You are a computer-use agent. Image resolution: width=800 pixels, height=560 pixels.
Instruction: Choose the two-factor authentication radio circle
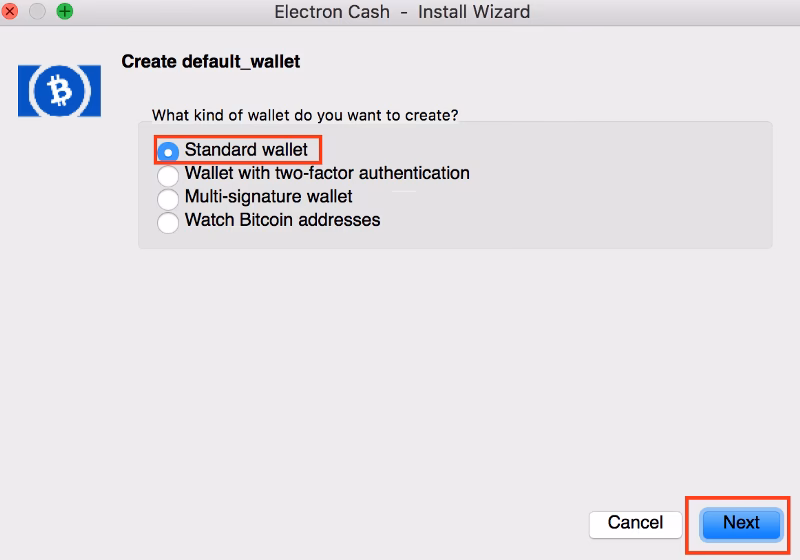[168, 175]
